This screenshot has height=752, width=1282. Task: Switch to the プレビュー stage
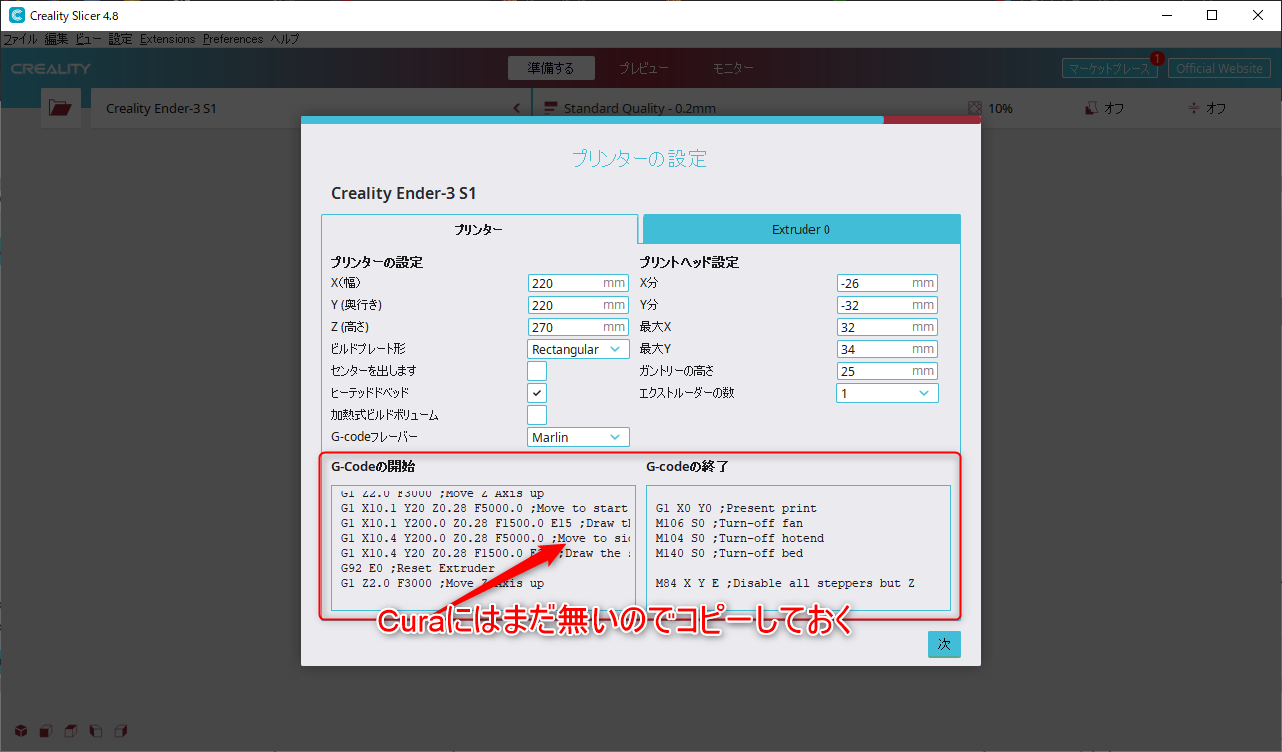coord(643,68)
